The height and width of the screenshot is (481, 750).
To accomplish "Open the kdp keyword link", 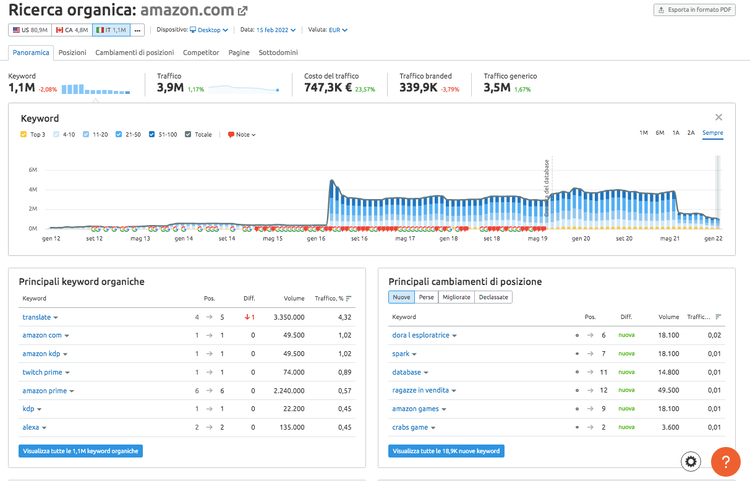I will [28, 409].
